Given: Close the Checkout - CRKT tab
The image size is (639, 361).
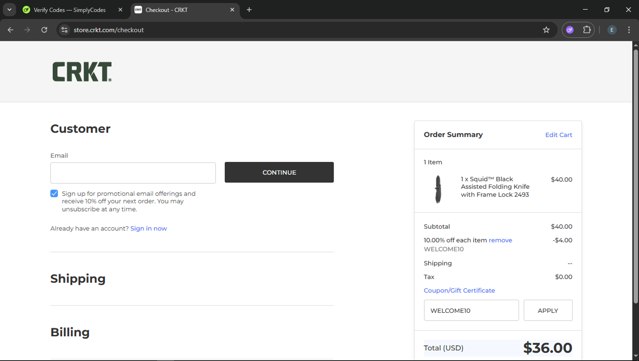Looking at the screenshot, I should tap(232, 10).
